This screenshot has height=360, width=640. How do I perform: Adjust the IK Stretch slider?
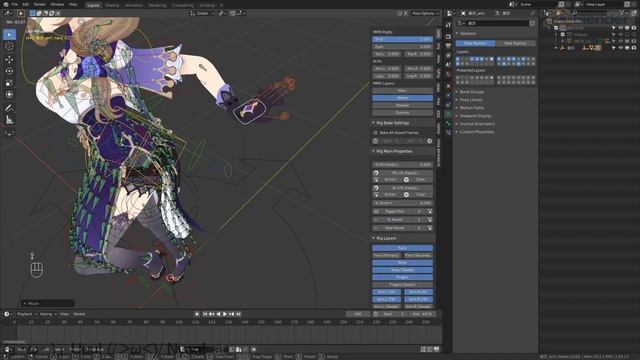point(402,203)
